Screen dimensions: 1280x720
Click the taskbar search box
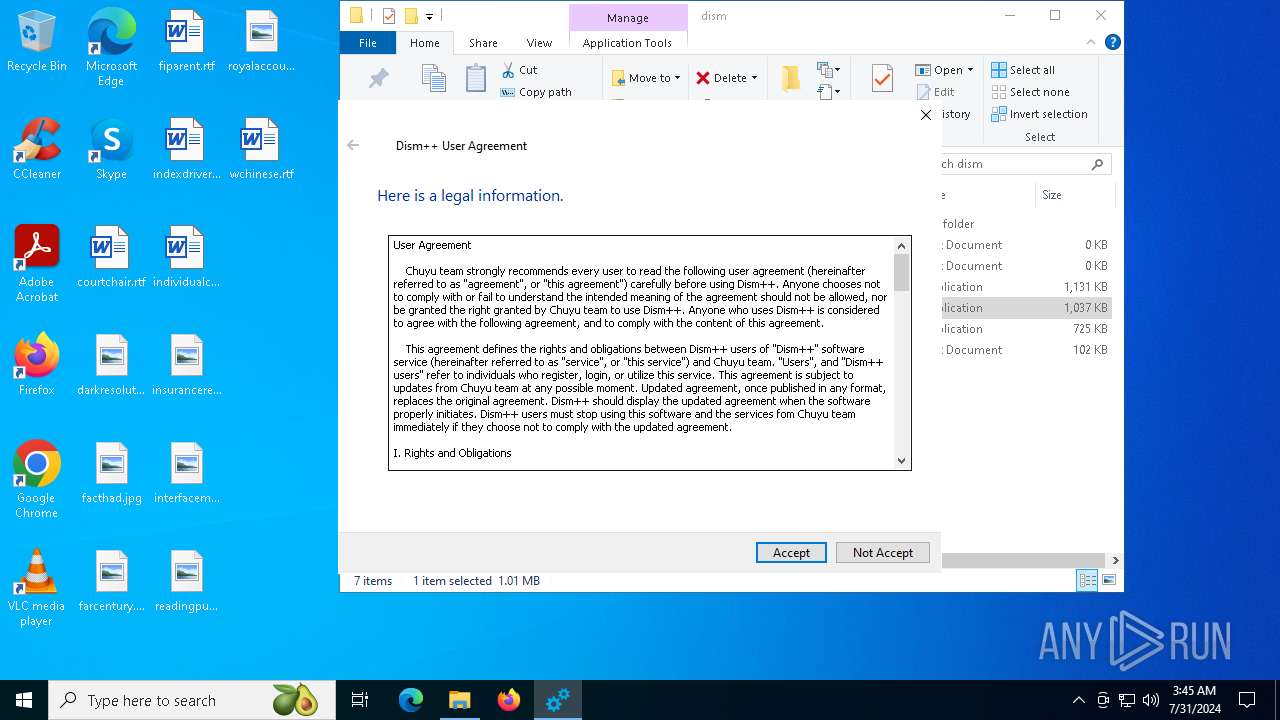pos(192,700)
